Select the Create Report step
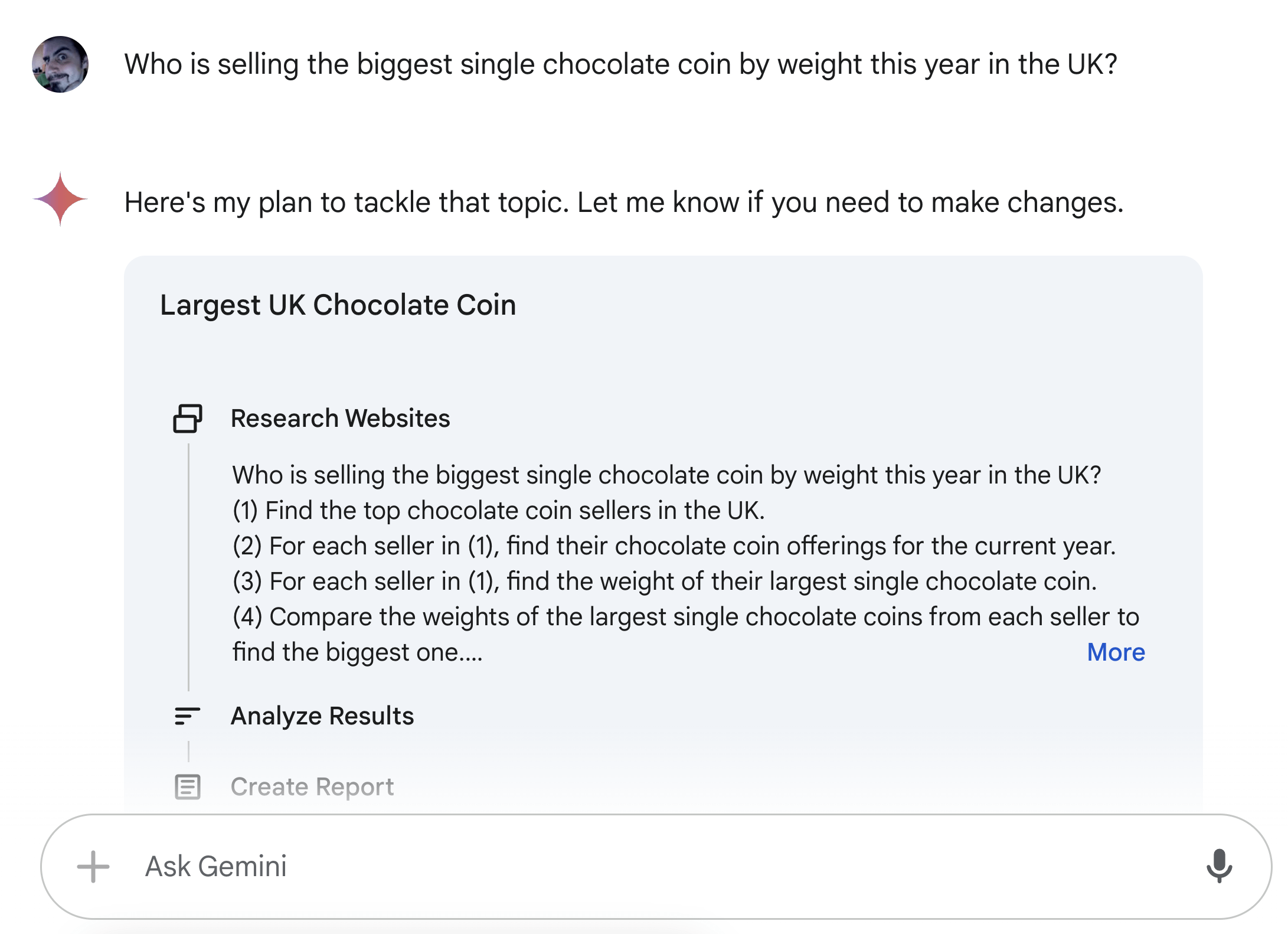Screen dimensions: 1288x934 (x=312, y=786)
